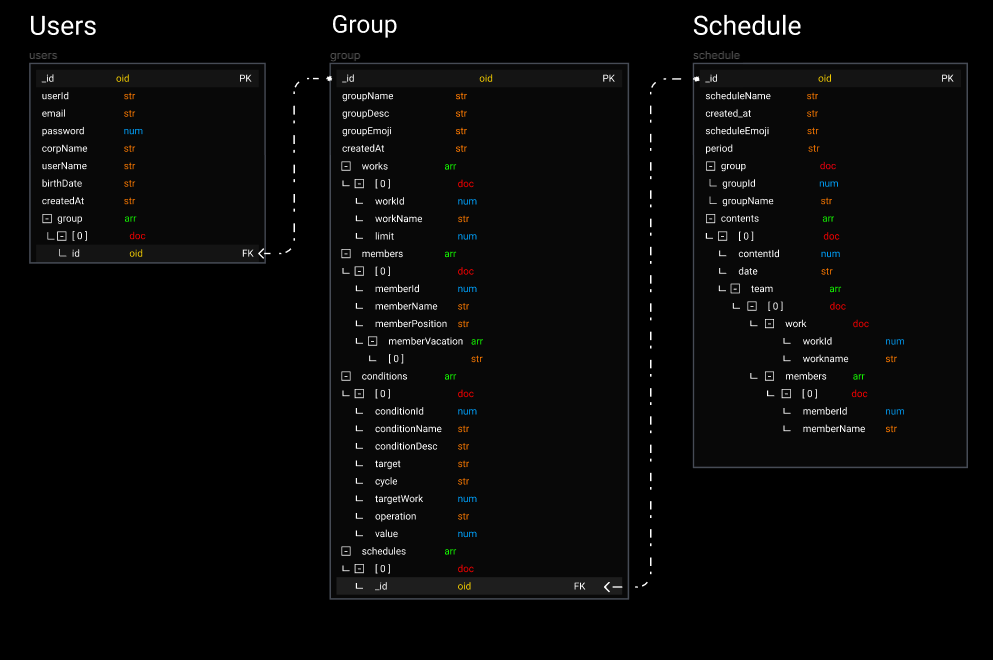Image resolution: width=993 pixels, height=660 pixels.
Task: Collapse the team array in Schedule table
Action: tap(735, 289)
